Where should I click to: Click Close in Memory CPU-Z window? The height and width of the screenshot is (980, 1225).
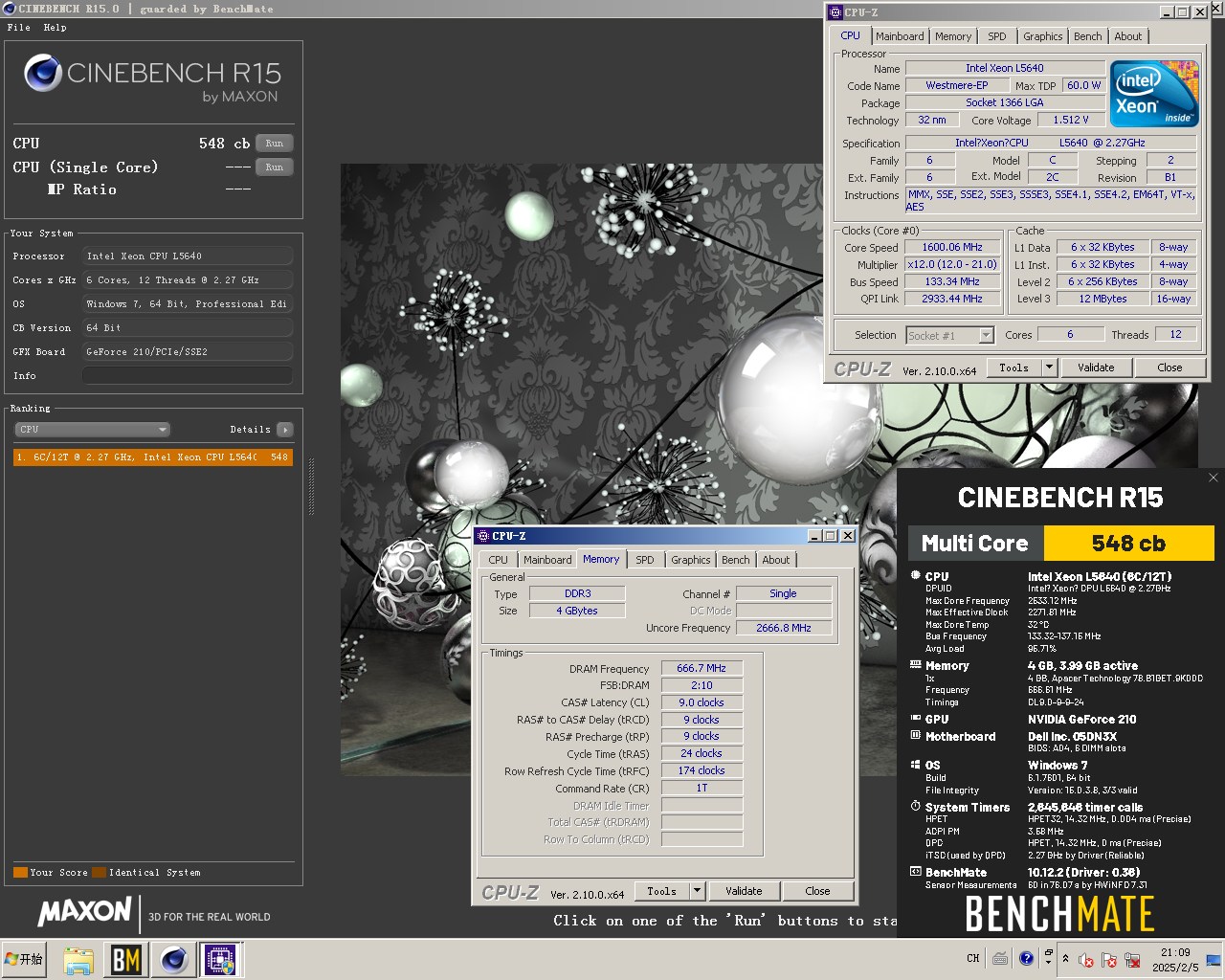(817, 891)
